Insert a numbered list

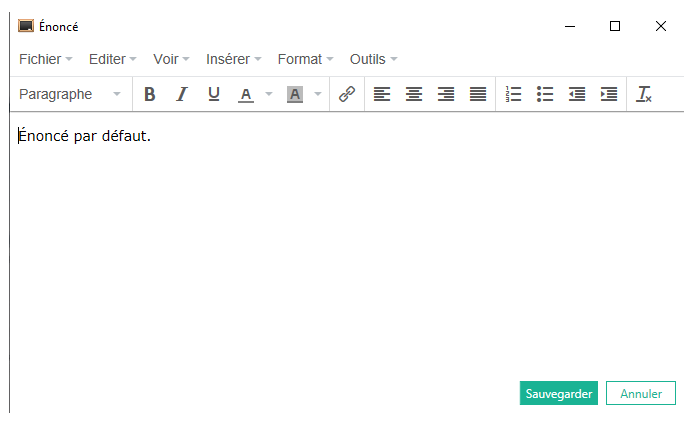[514, 94]
